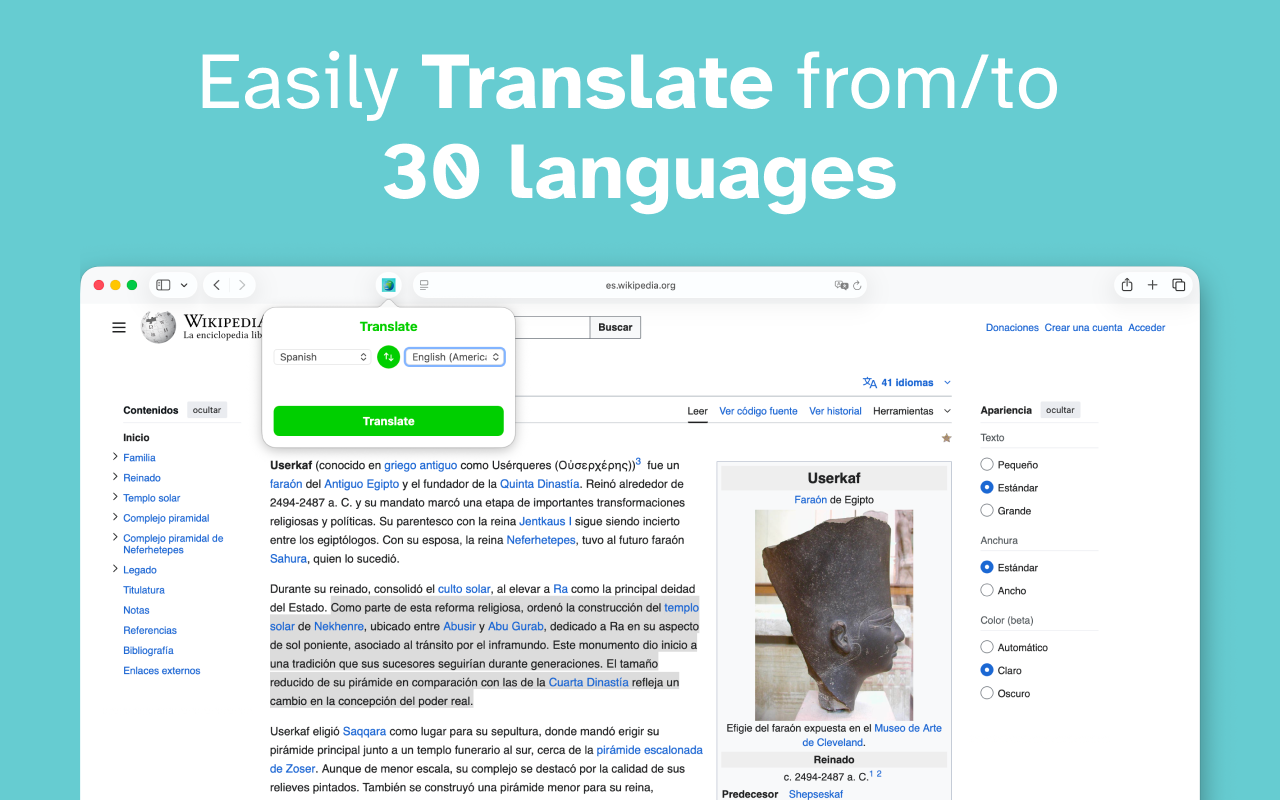Expand the Templo solar contents section
This screenshot has width=1280, height=800.
115,497
